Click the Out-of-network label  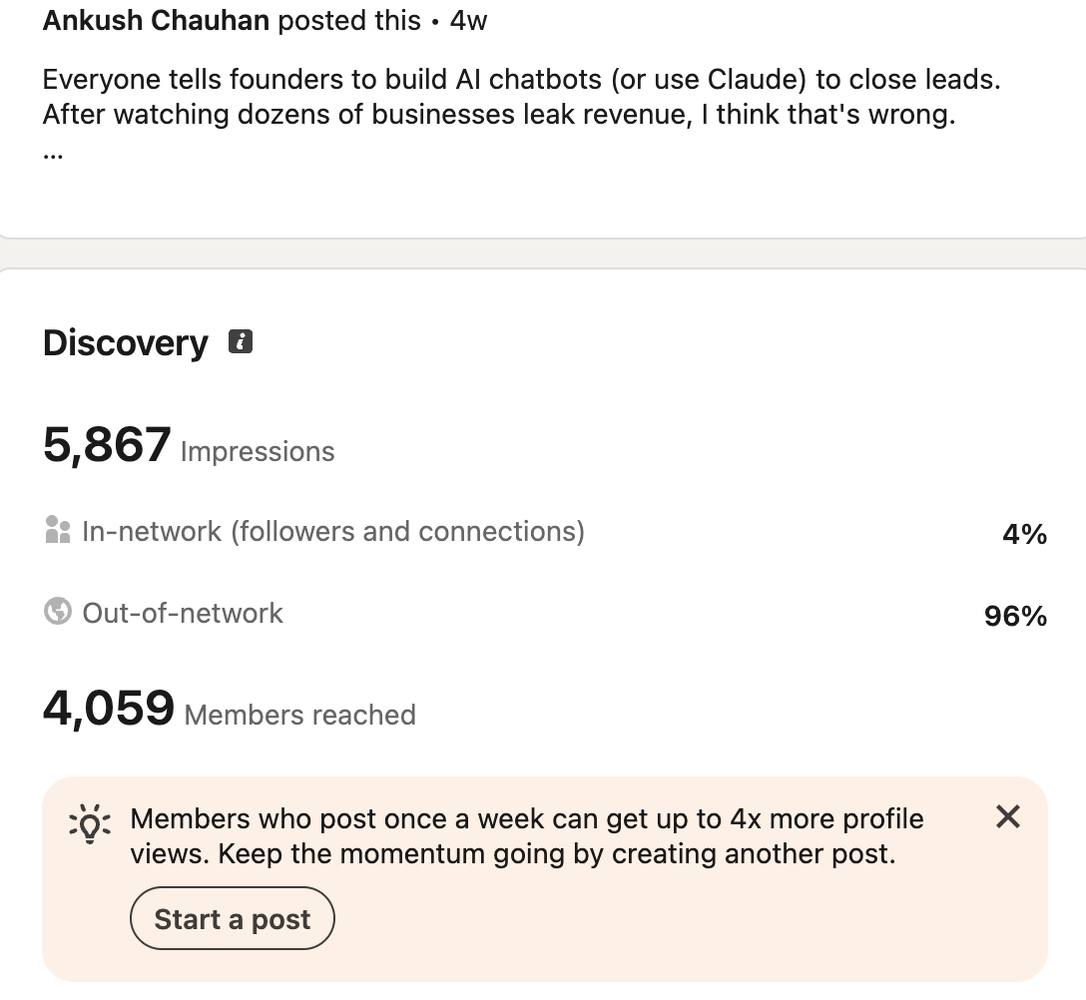(x=183, y=613)
